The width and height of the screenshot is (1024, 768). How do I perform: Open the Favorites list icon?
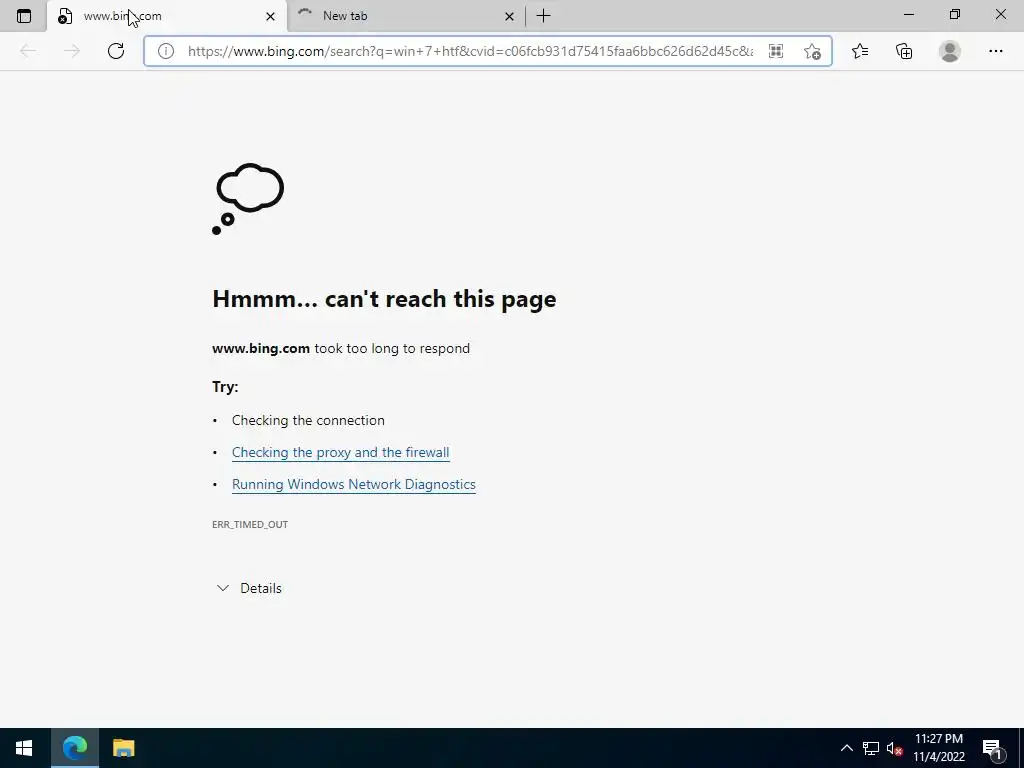tap(860, 51)
